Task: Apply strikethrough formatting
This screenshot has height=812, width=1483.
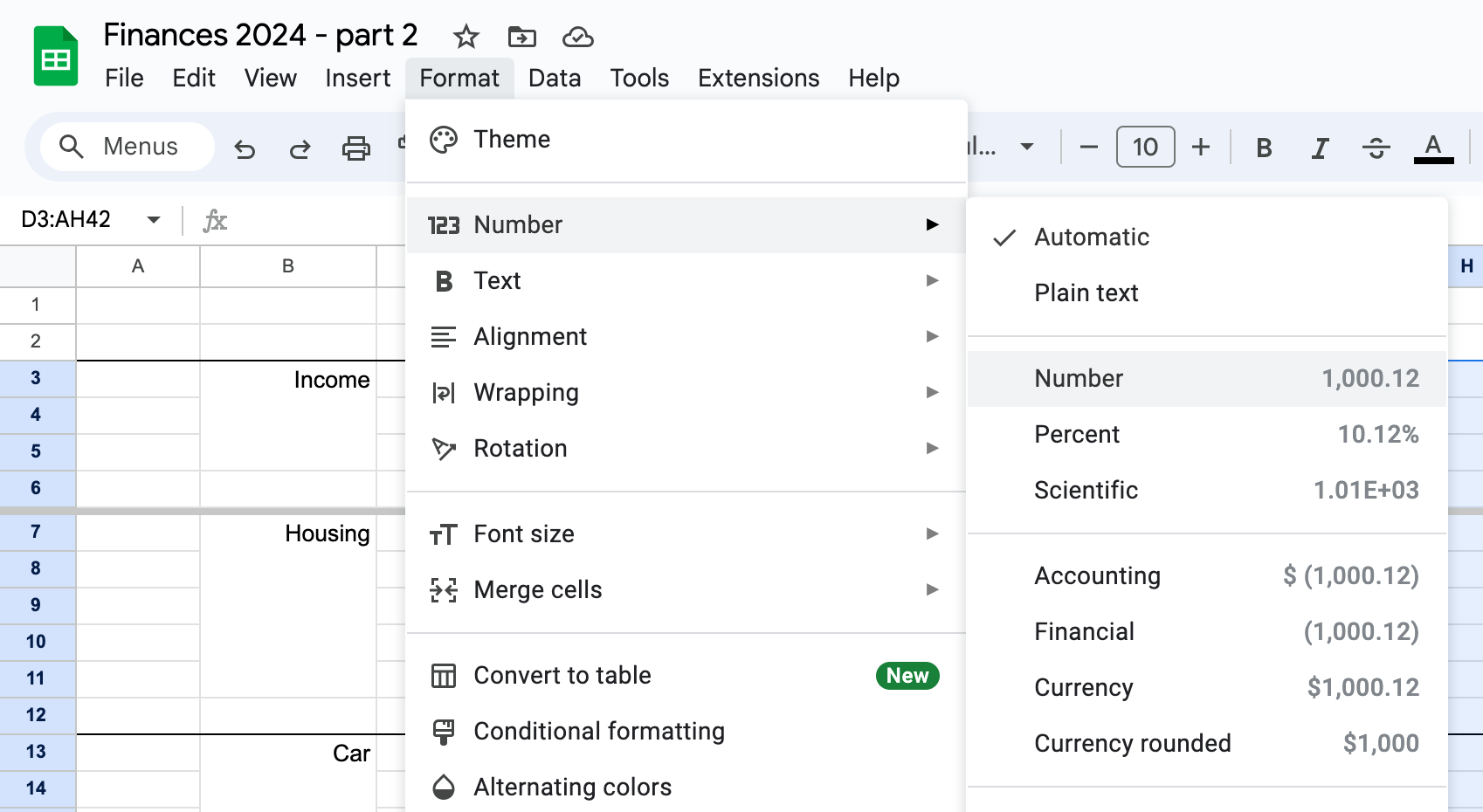Action: coord(1376,148)
